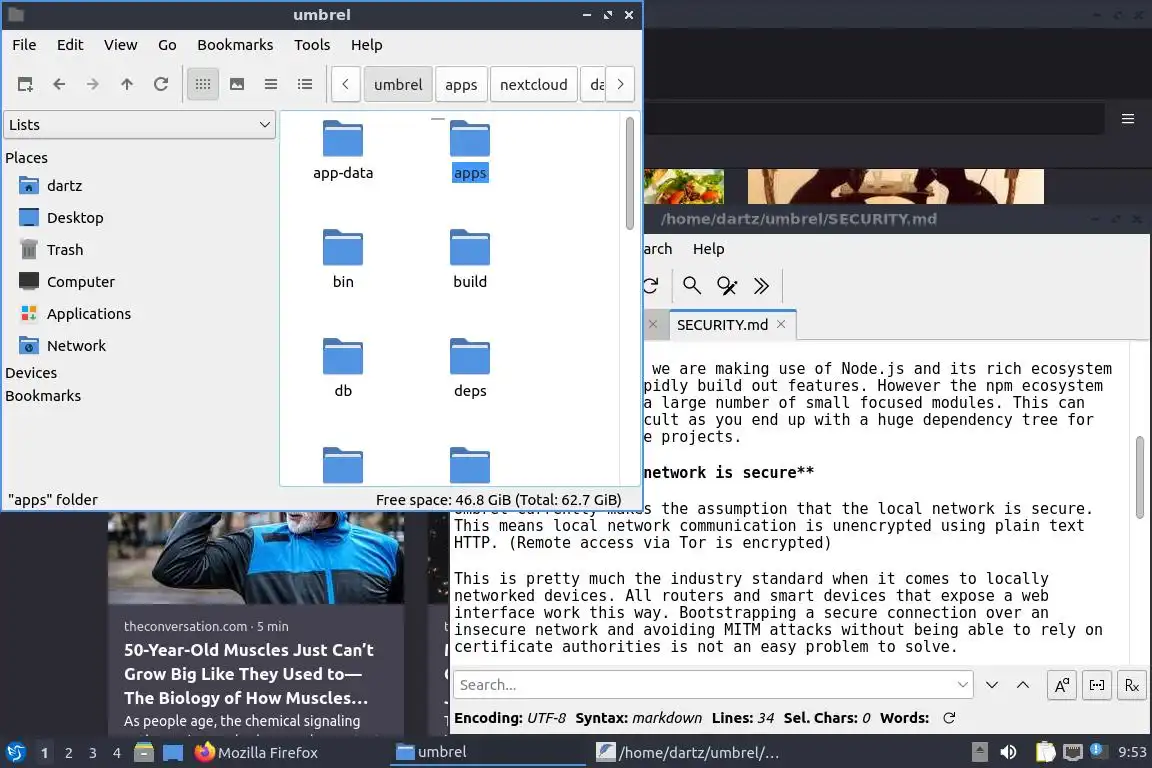1152x768 pixels.
Task: Switch to workspace 2
Action: [x=68, y=753]
